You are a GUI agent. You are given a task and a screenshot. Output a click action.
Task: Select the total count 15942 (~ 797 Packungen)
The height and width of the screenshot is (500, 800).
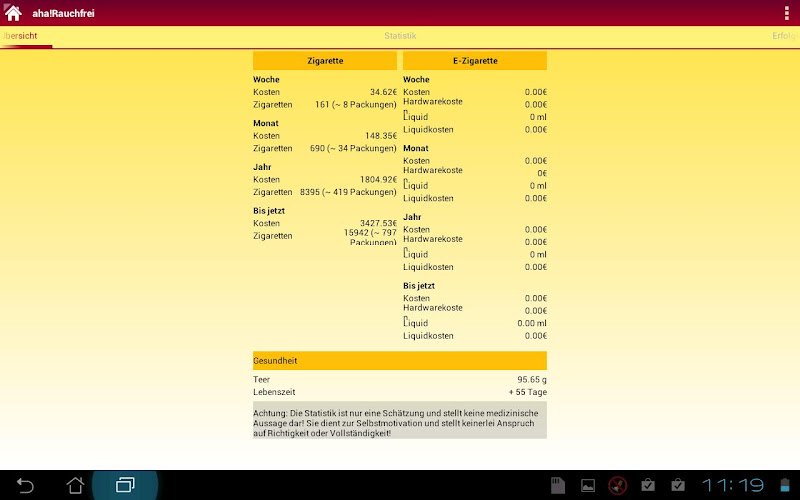pos(370,237)
